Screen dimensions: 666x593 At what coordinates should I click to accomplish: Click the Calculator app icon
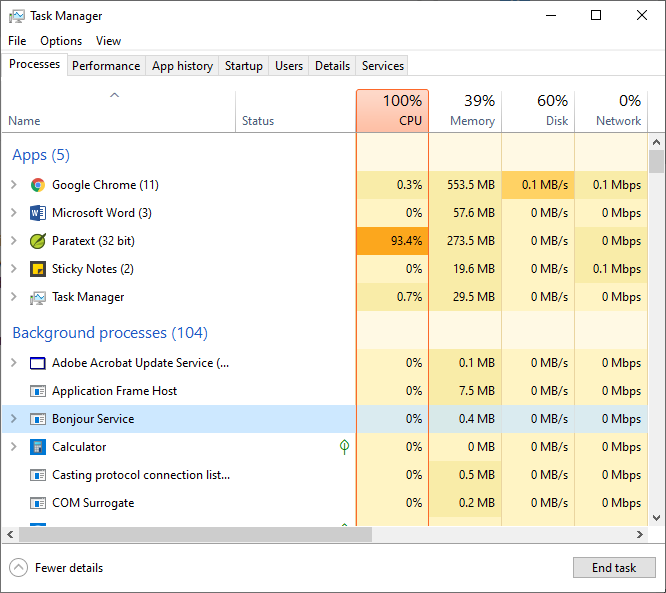(38, 447)
